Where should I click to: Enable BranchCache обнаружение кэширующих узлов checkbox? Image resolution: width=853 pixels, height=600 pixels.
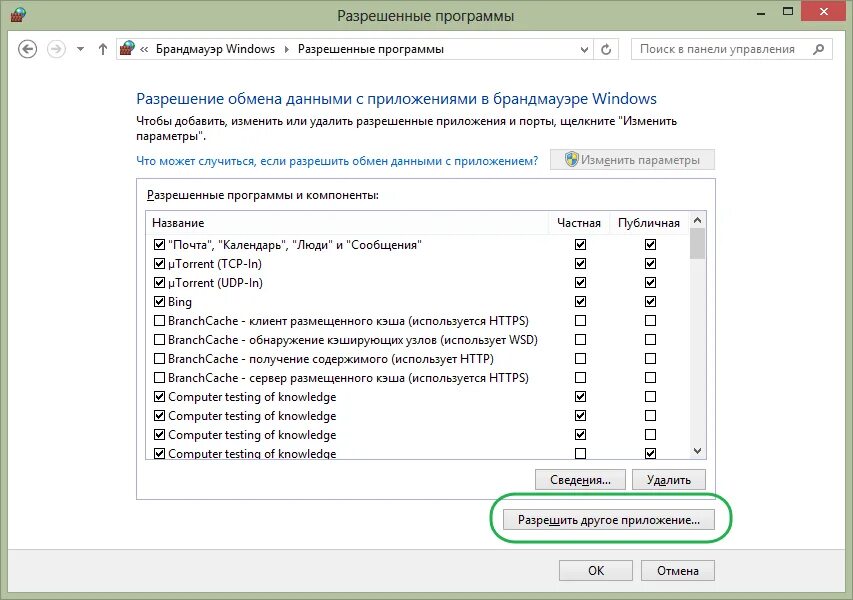159,339
